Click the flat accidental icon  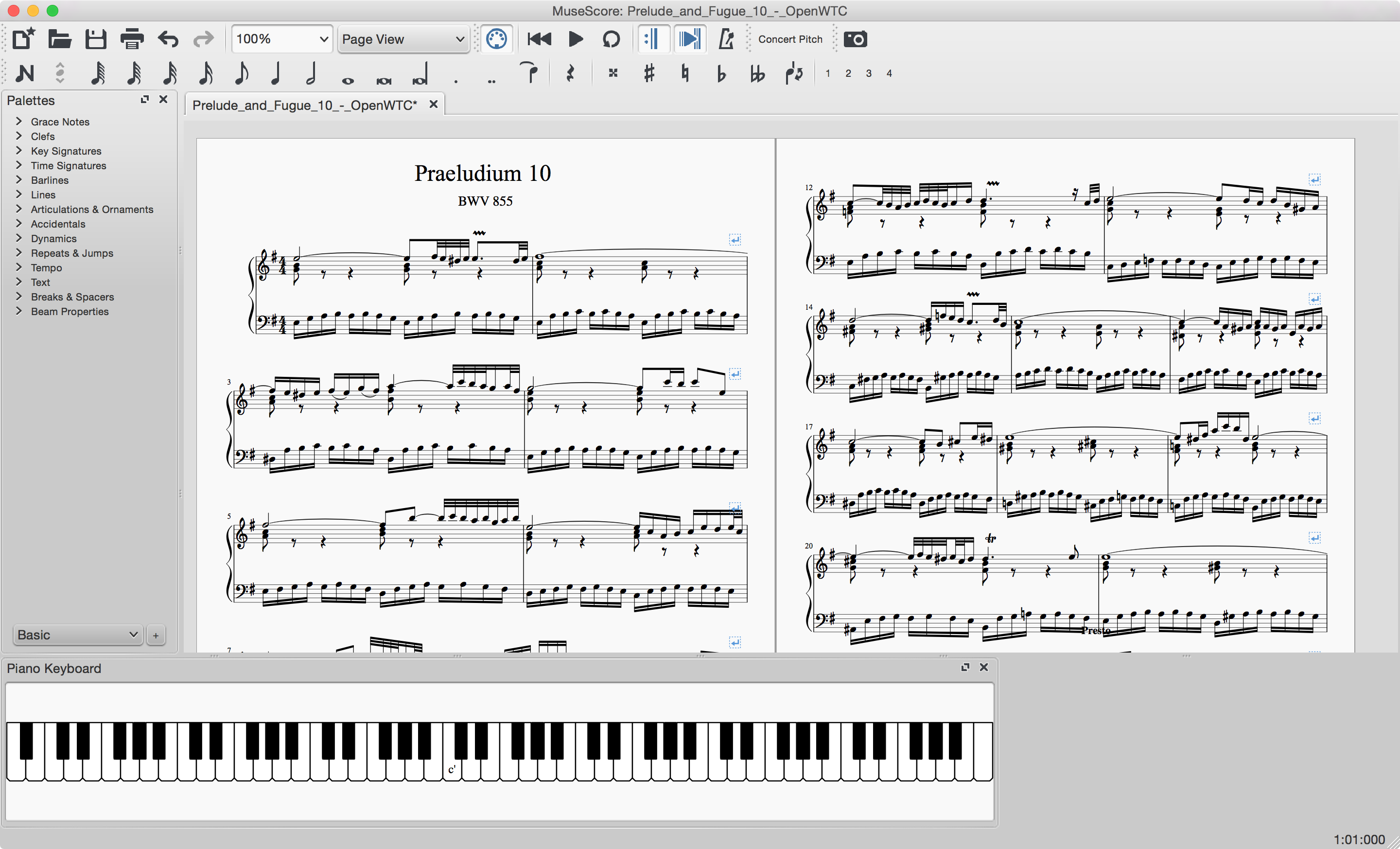point(721,73)
